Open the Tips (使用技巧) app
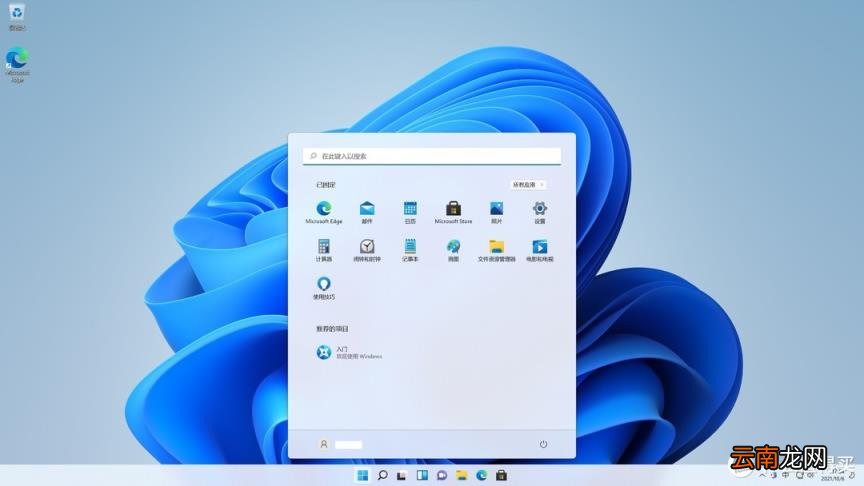This screenshot has height=486, width=864. click(323, 288)
